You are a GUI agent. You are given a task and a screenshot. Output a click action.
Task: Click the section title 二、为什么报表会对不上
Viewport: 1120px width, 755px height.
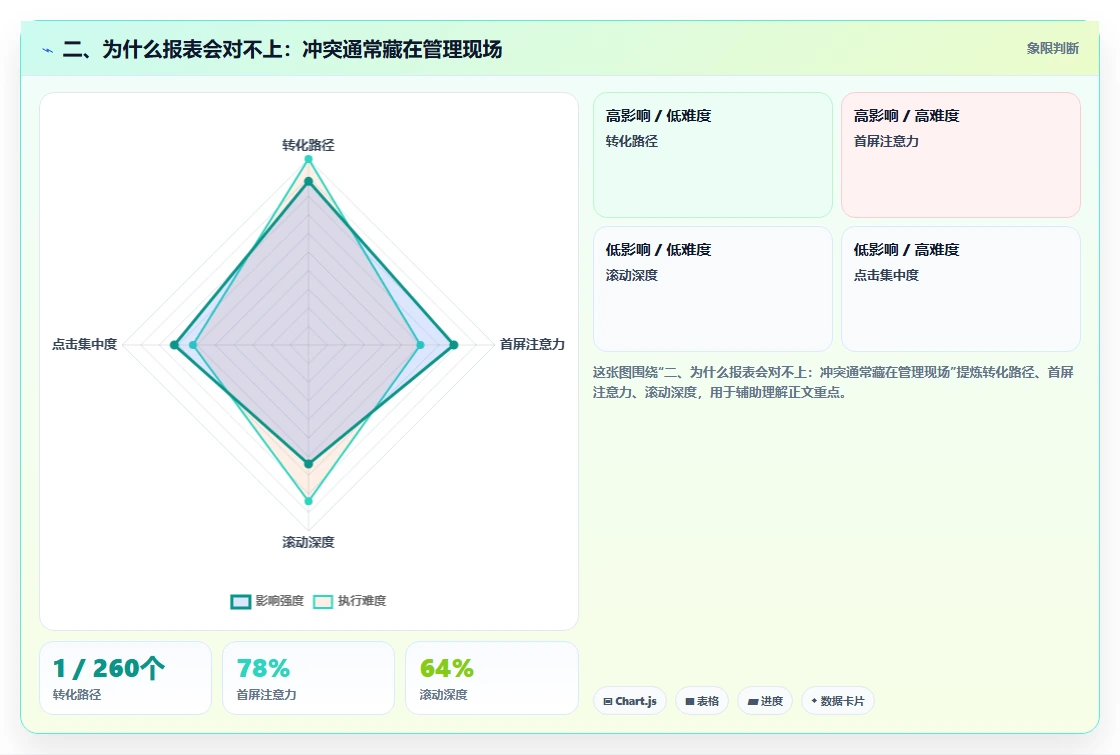coord(282,49)
